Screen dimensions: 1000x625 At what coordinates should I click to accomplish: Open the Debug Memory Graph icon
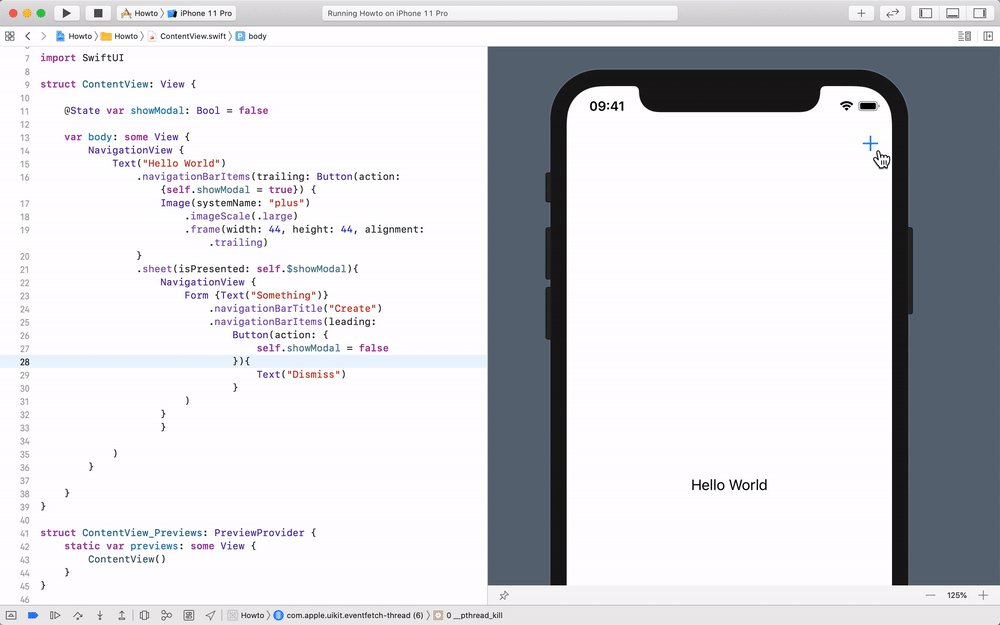point(165,615)
